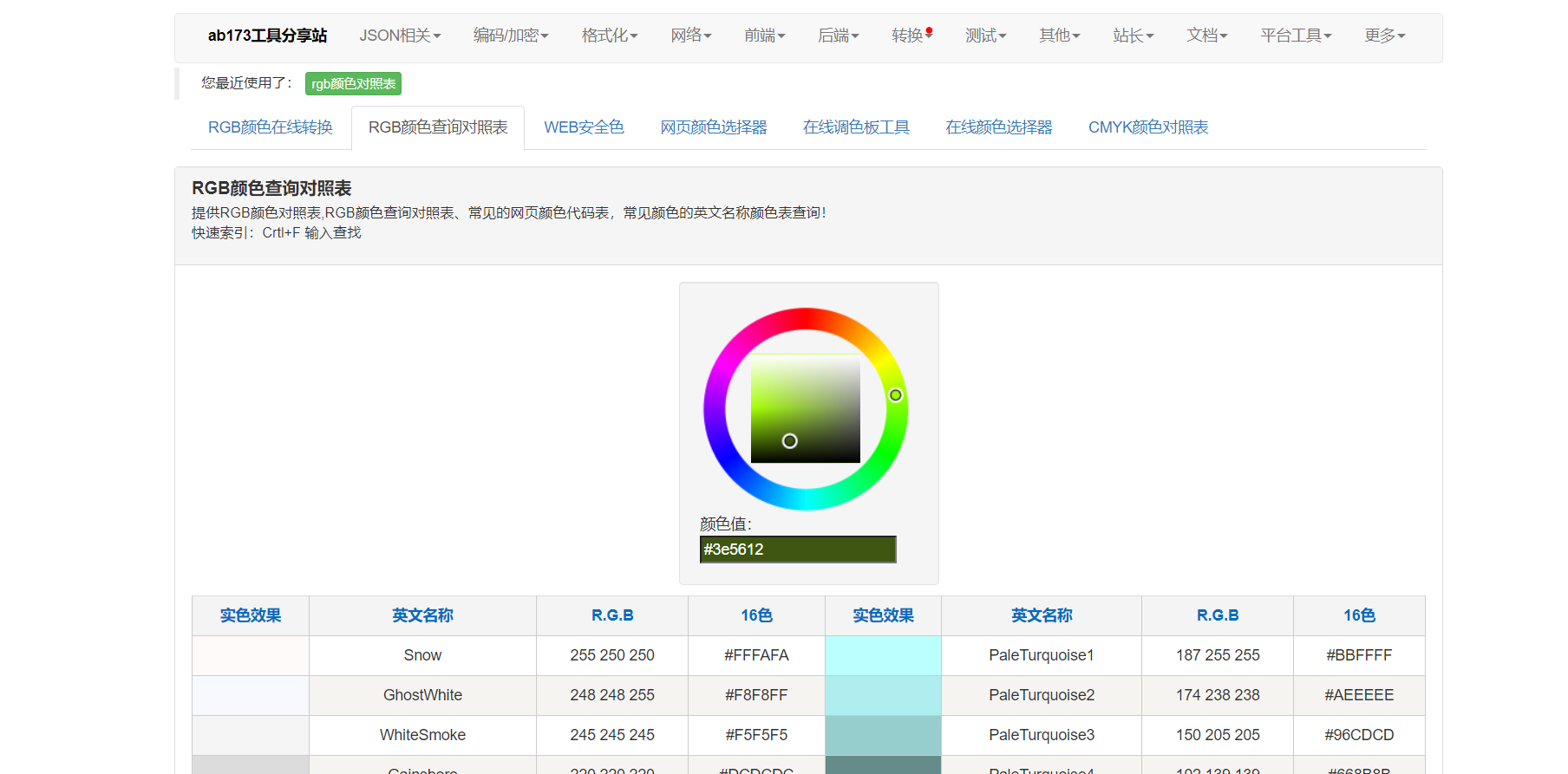This screenshot has width=1568, height=774.
Task: Open the 文档 navigation menu
Action: [x=1207, y=36]
